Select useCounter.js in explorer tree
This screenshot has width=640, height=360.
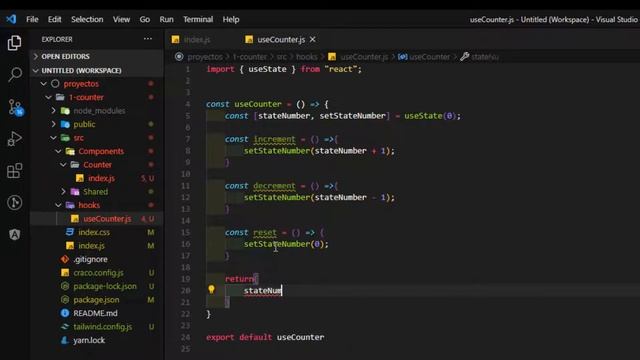click(107, 219)
